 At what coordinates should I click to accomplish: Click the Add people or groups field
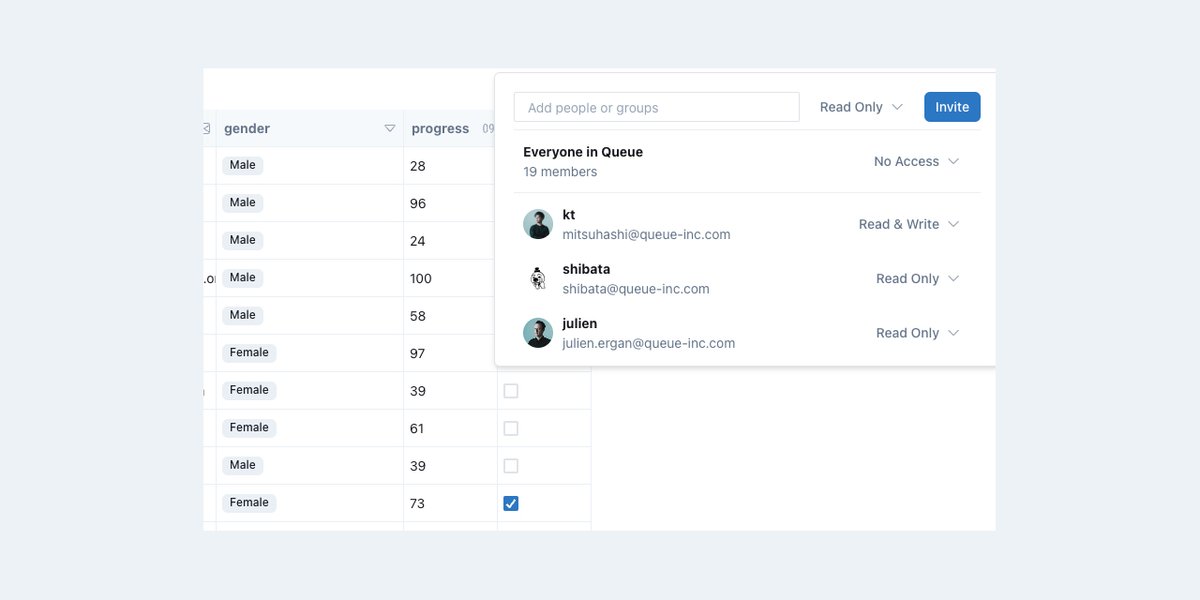click(656, 108)
